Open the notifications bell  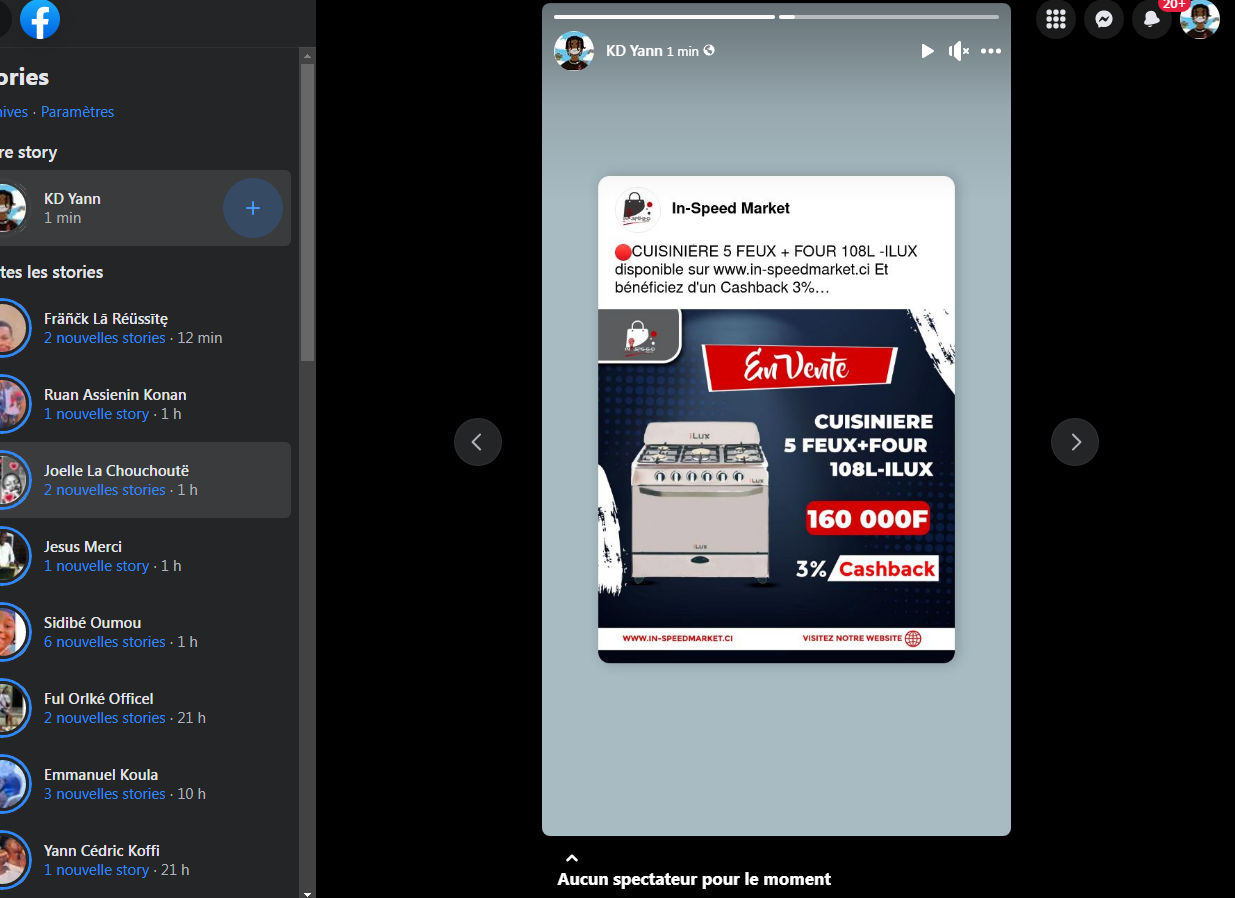click(1152, 19)
